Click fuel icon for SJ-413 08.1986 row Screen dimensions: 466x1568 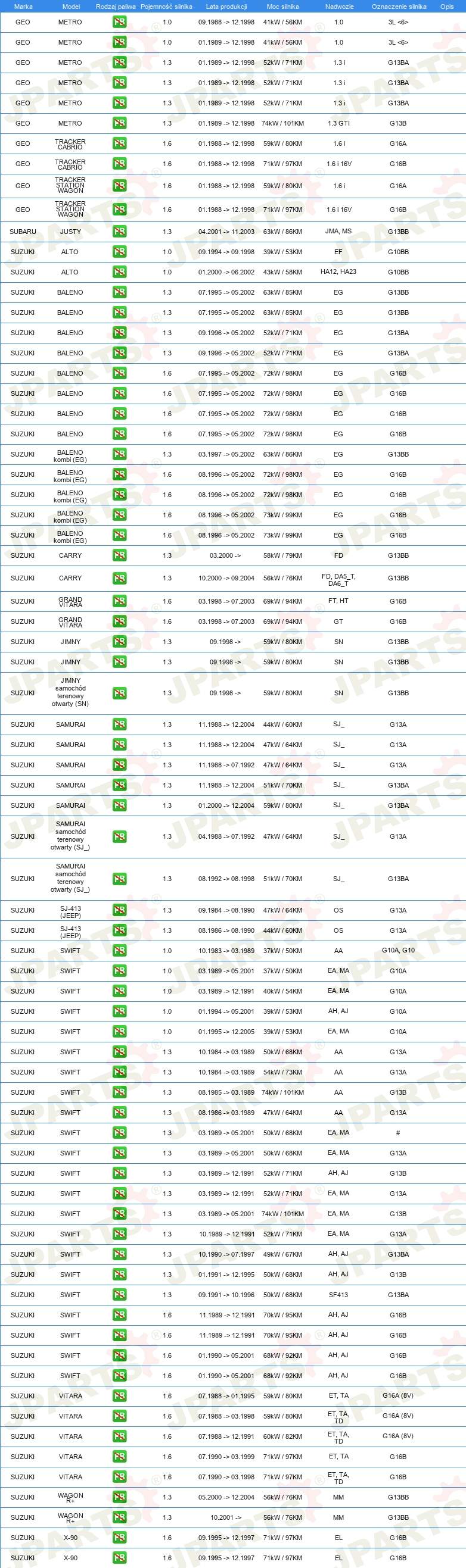point(119,930)
